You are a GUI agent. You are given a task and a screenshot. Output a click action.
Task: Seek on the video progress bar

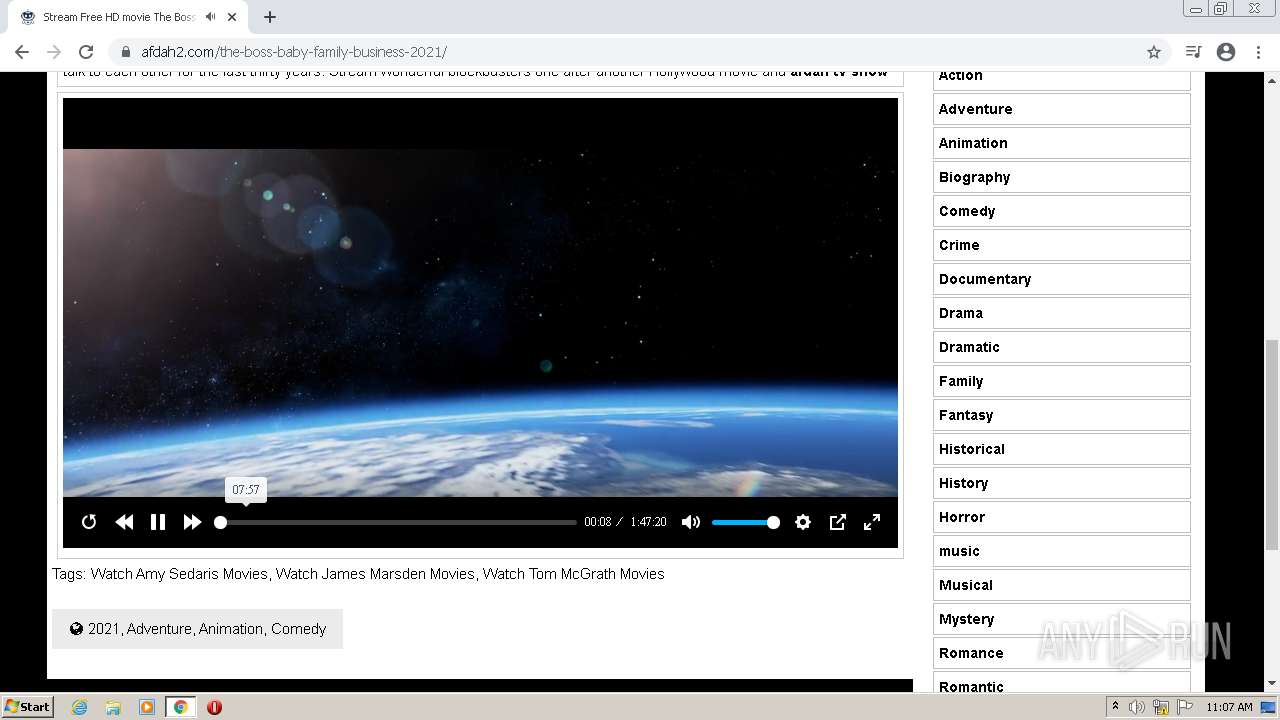396,522
